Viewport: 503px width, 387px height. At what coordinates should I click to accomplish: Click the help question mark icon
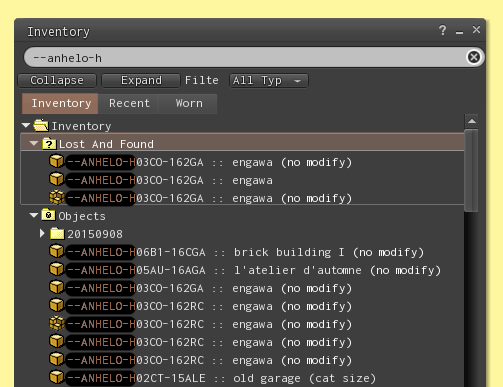click(x=442, y=30)
